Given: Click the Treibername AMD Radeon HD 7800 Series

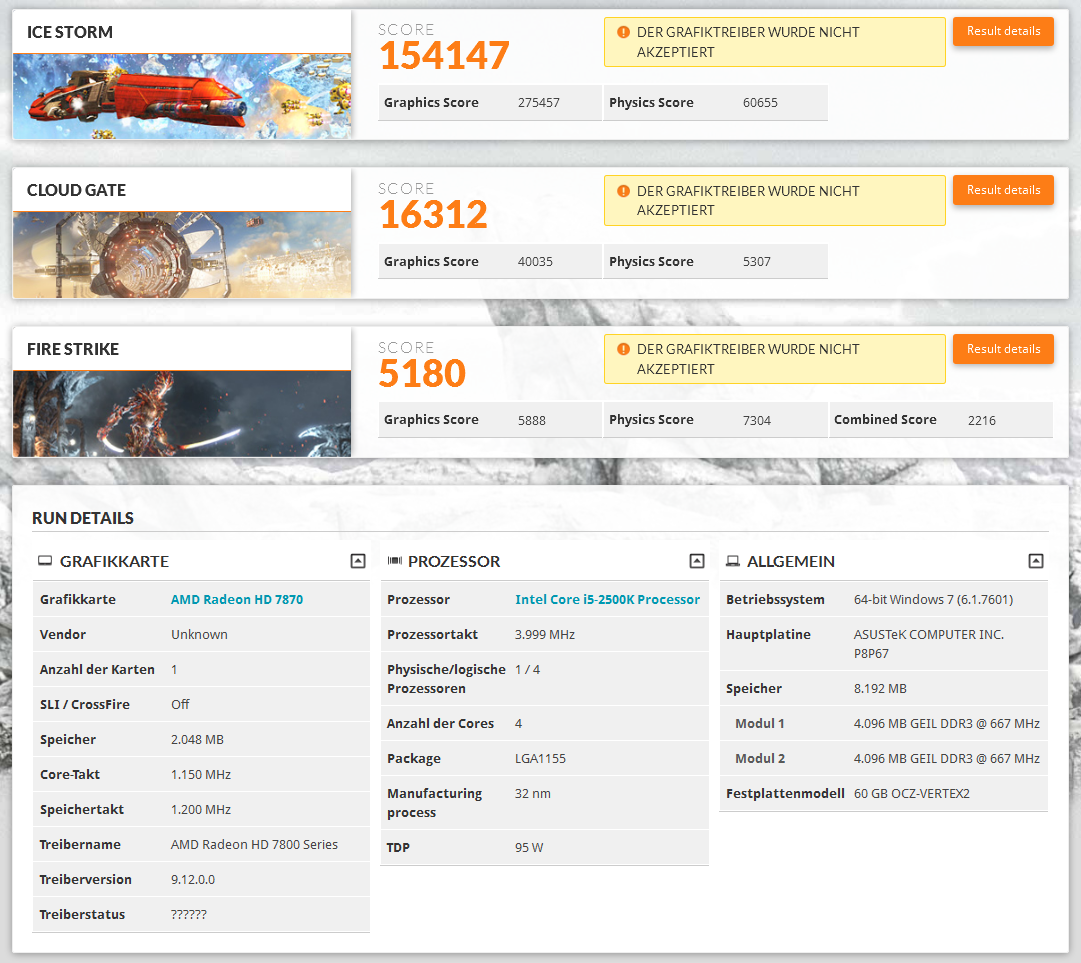Looking at the screenshot, I should (x=254, y=844).
